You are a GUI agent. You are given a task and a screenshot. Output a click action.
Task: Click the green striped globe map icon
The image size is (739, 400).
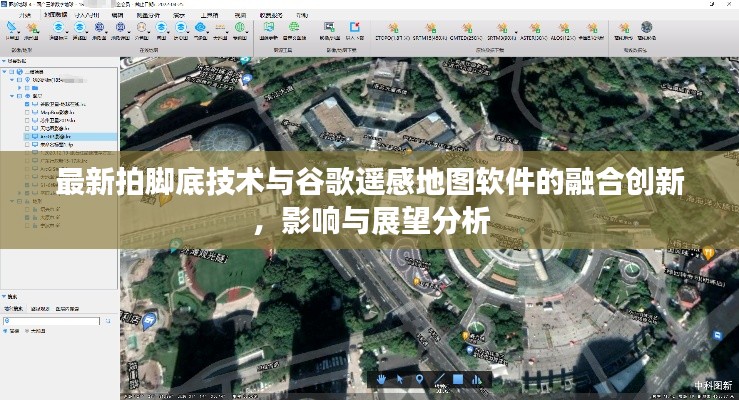[240, 28]
